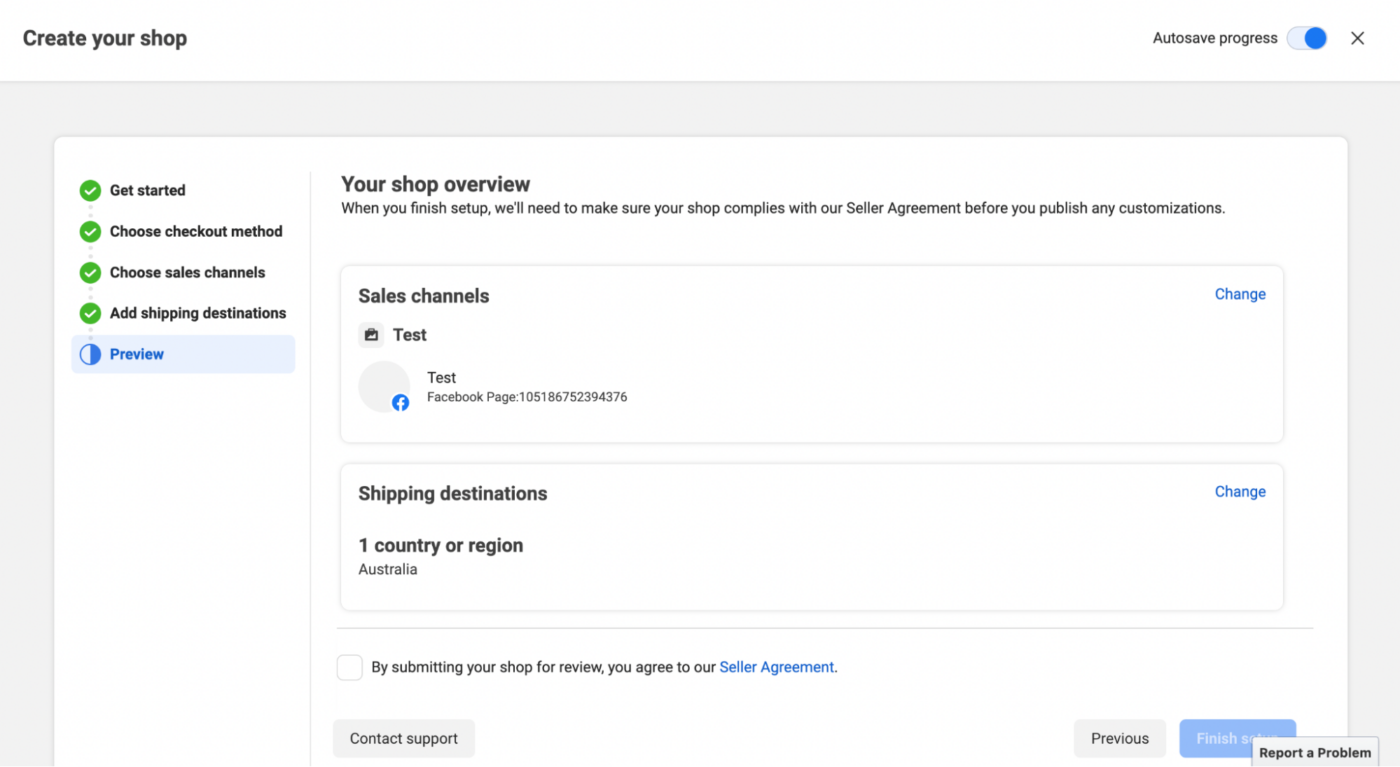Click the green checkmark beside Get started
Screen dimensions: 1400x767
point(90,190)
